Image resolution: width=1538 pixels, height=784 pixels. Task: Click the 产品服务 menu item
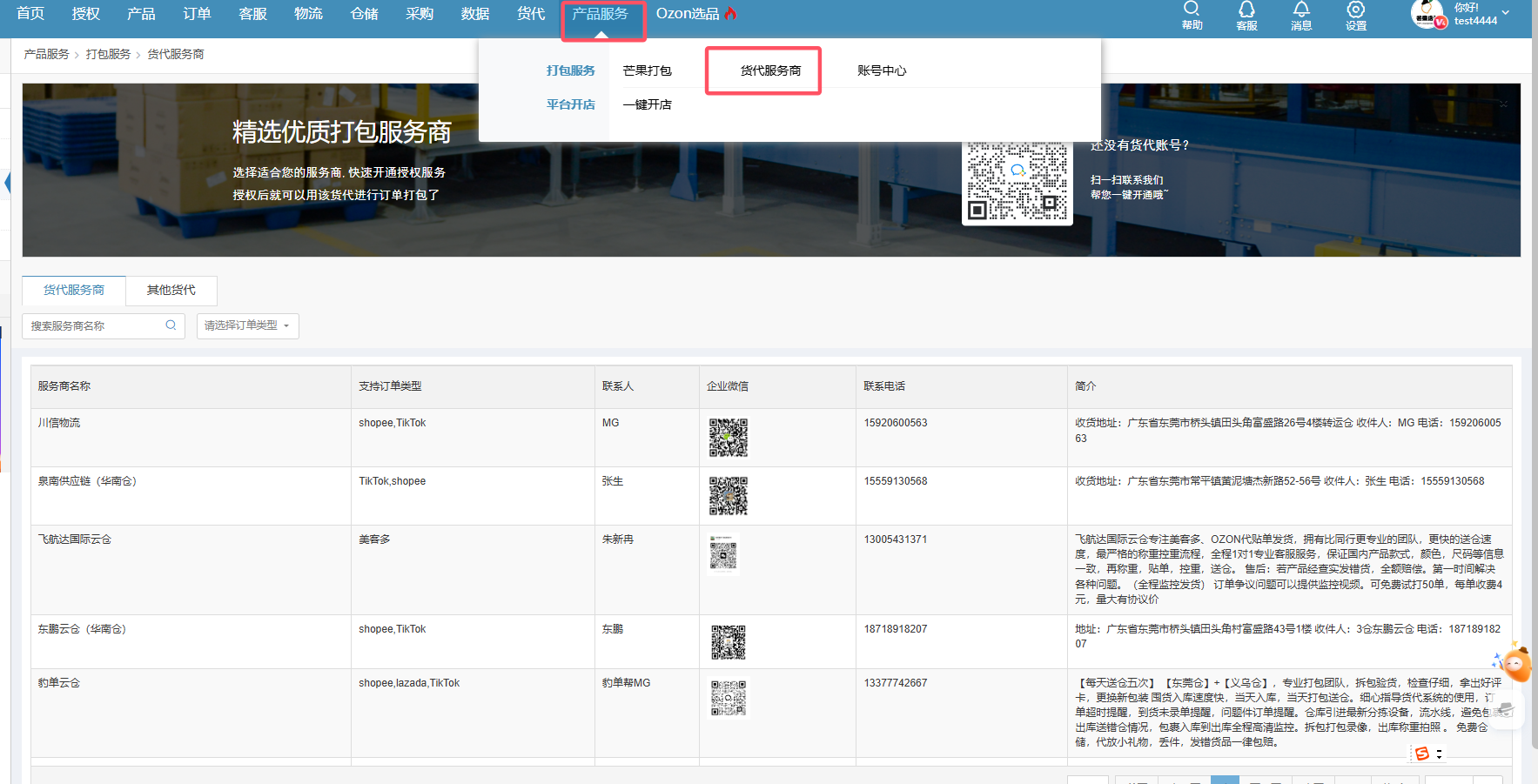point(600,14)
